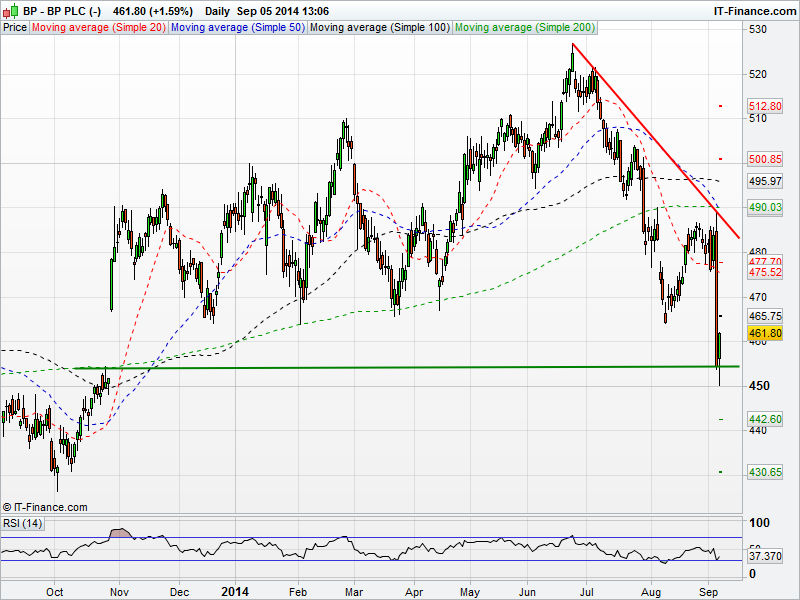Screen dimensions: 800x600
Task: Click the yellow 461.80 current price tag
Action: coord(764,333)
